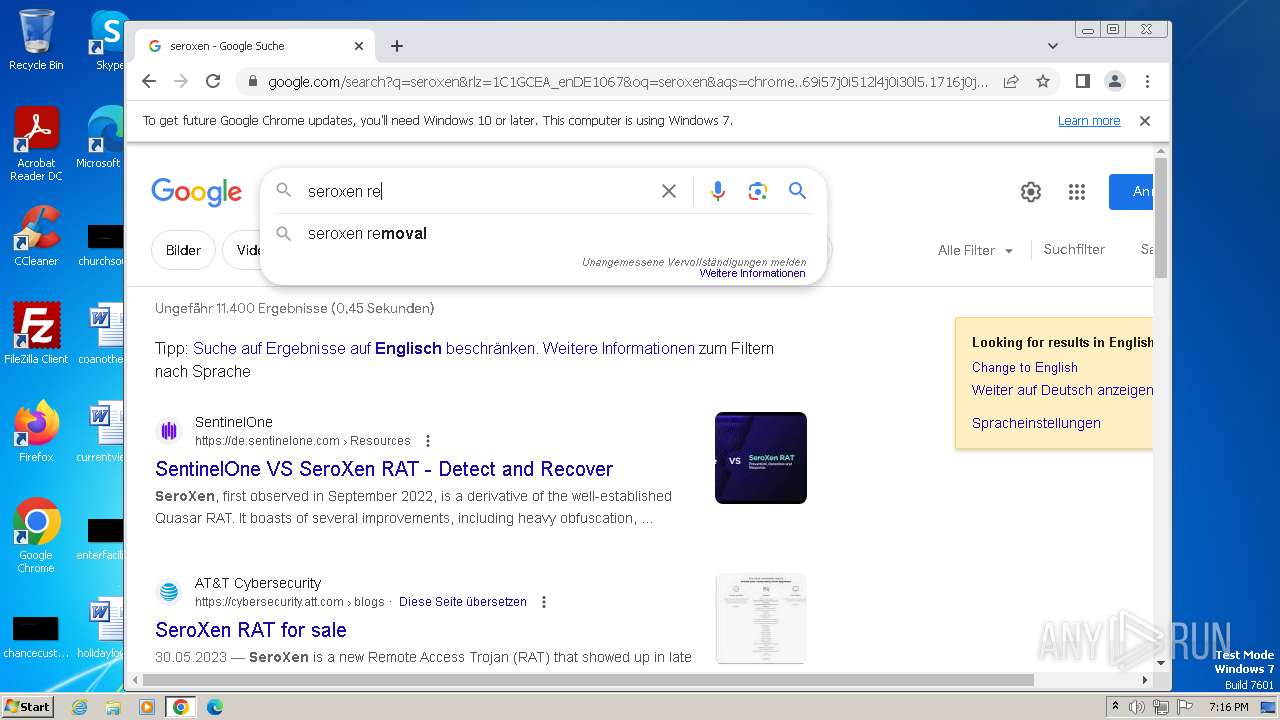Click the volume icon in system tray
Image resolution: width=1280 pixels, height=720 pixels.
1137,707
